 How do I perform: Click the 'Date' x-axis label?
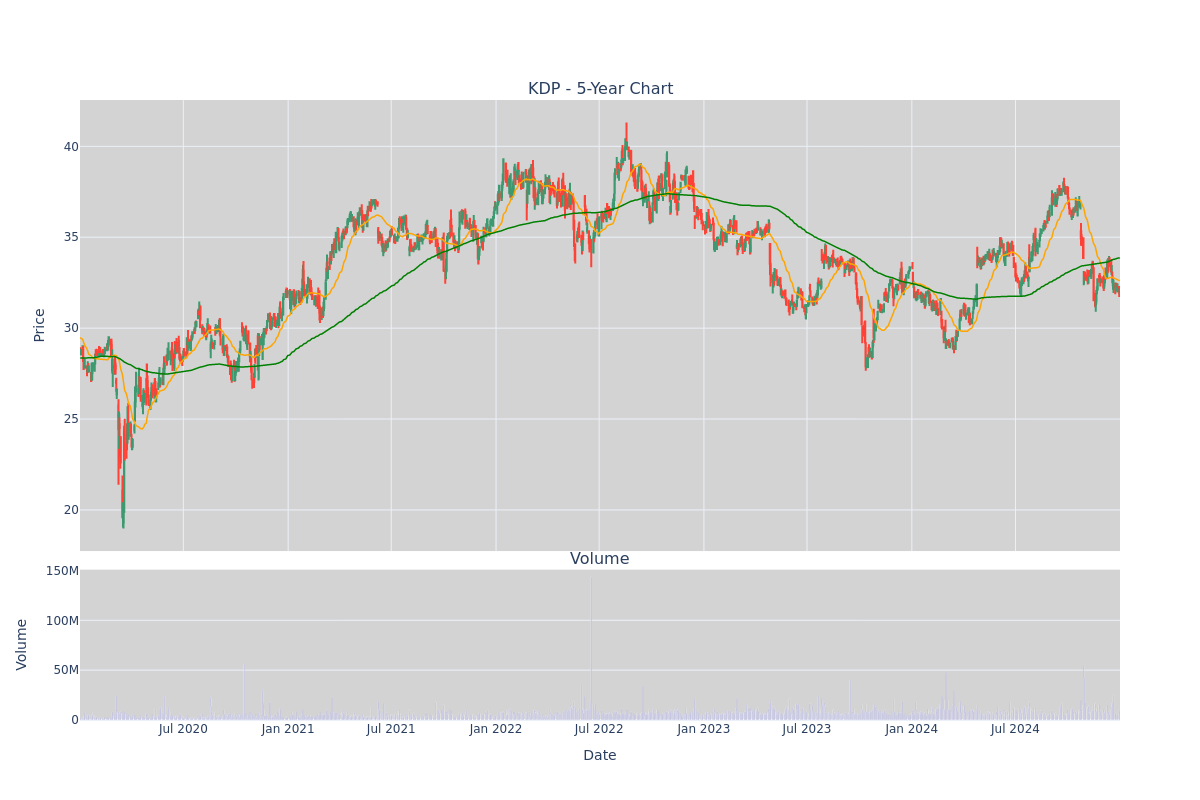pos(600,756)
